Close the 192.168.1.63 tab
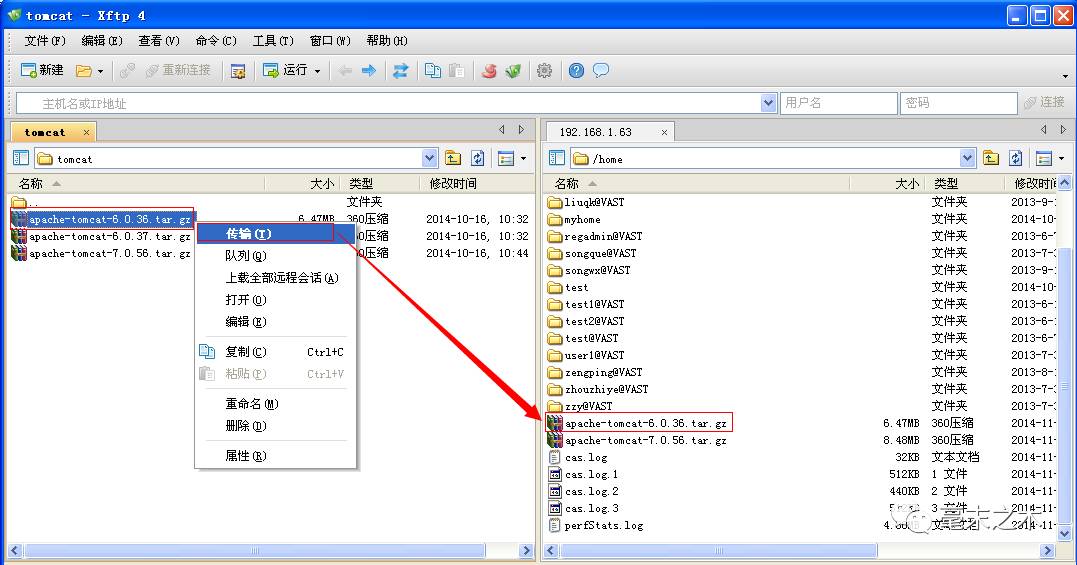The image size is (1077, 565). click(x=664, y=132)
